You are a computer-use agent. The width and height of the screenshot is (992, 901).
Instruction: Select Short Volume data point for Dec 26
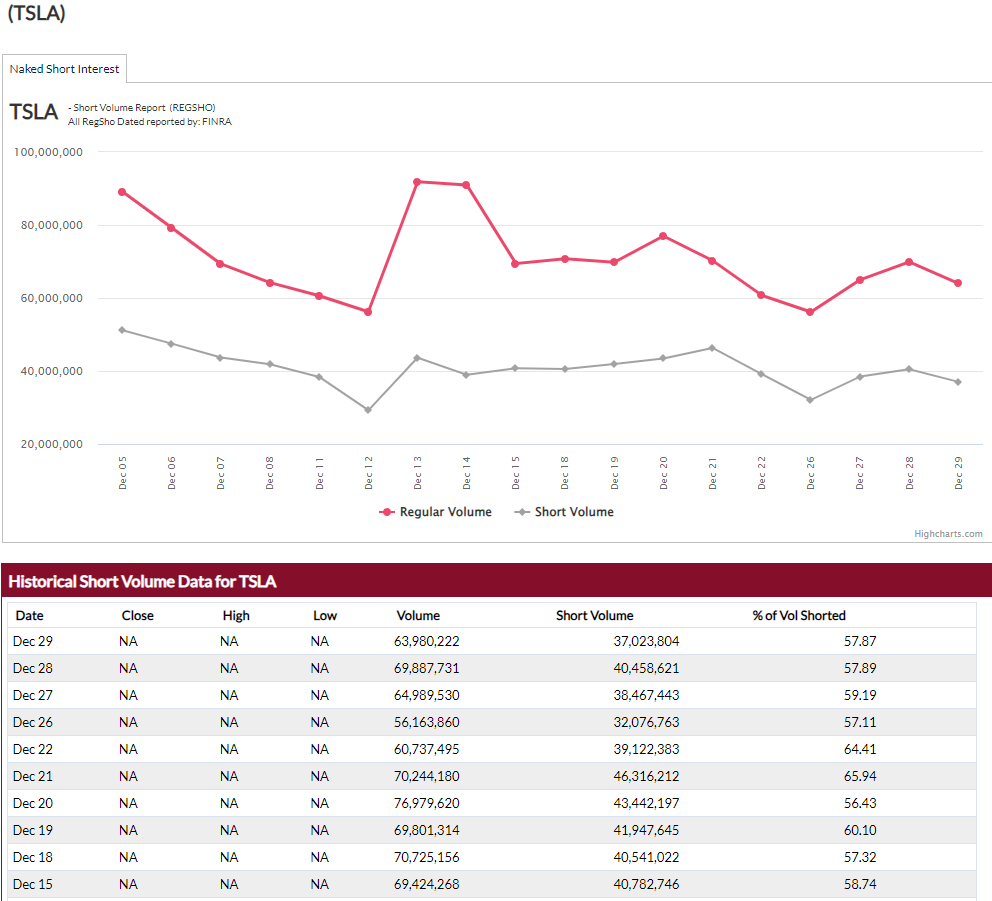point(810,400)
